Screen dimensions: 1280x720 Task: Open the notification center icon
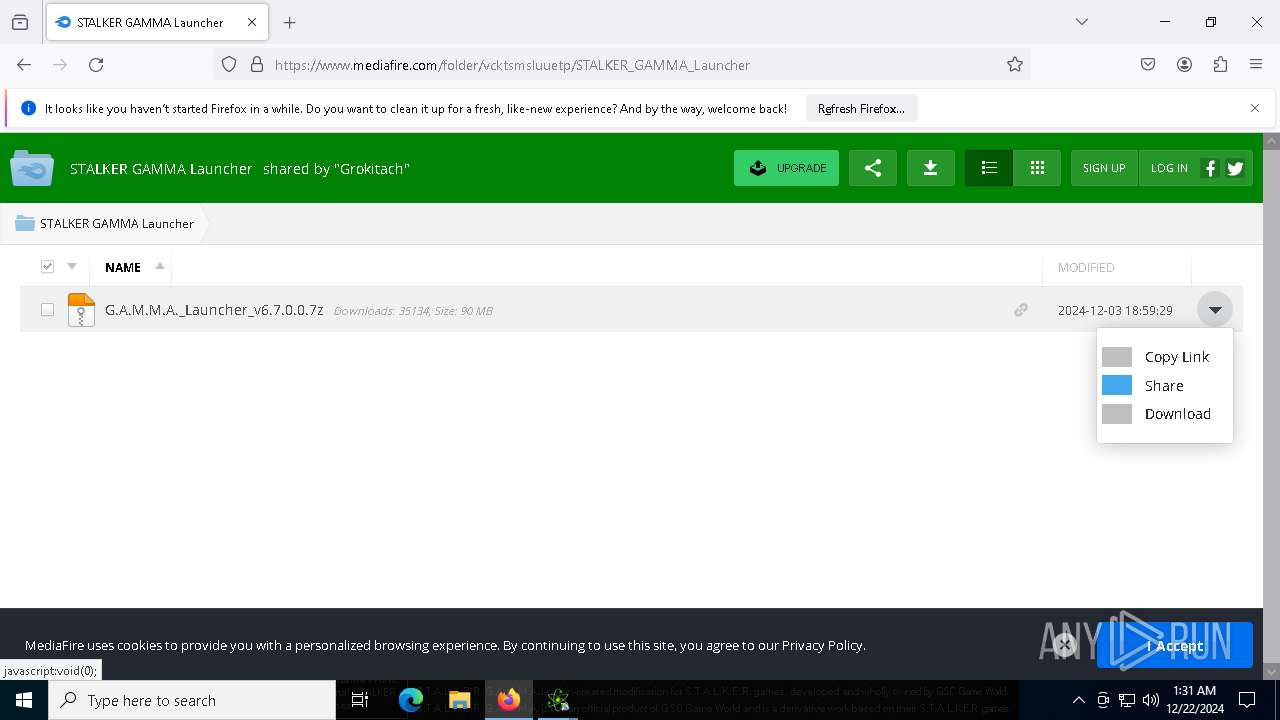click(x=1248, y=700)
